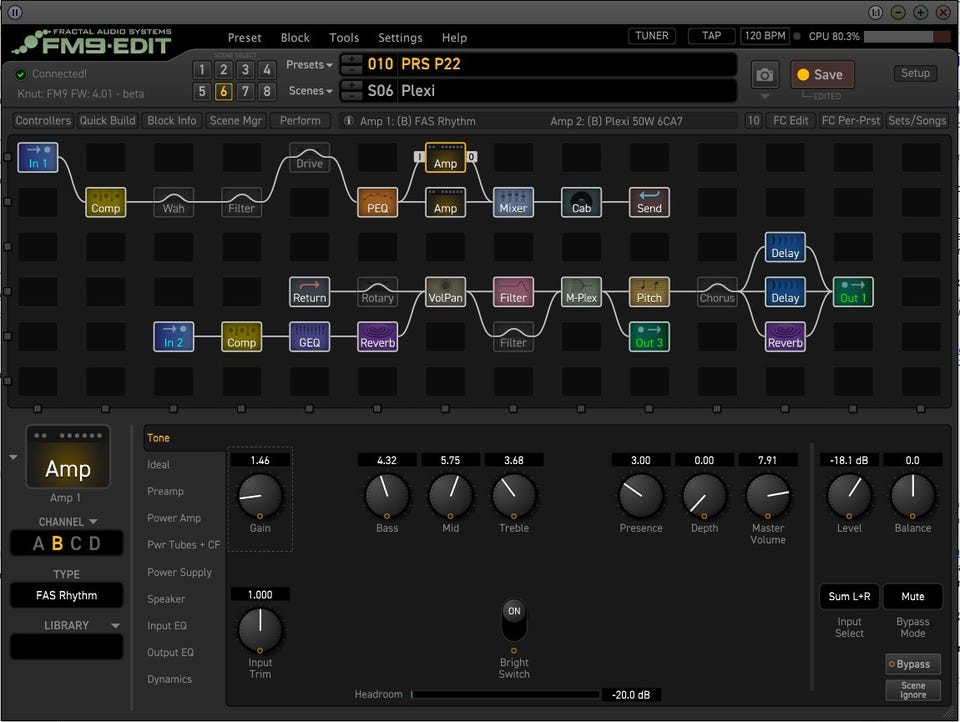Open the Tools menu
This screenshot has height=722, width=960.
tap(344, 38)
